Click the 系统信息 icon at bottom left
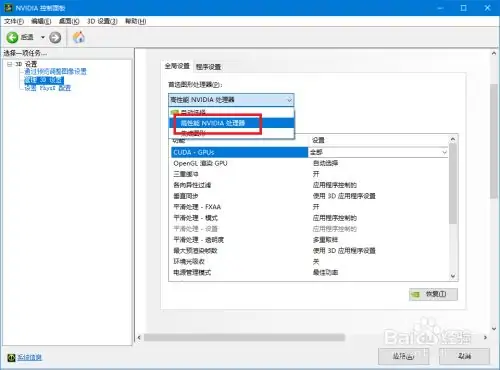This screenshot has width=500, height=370. point(11,357)
